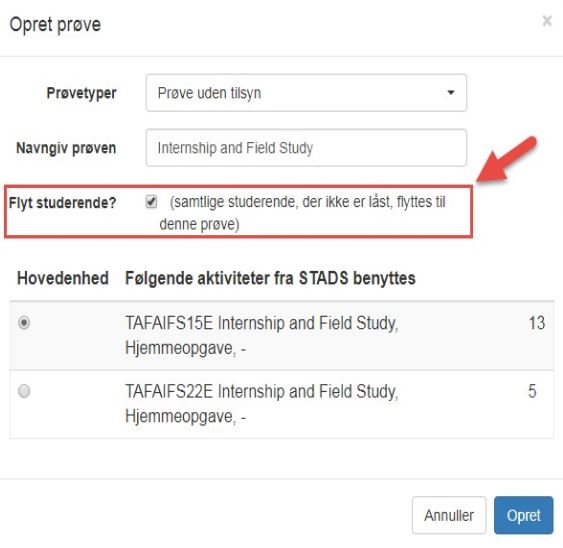Close the Opret prøve dialog with X
This screenshot has height=548, width=563.
click(547, 21)
